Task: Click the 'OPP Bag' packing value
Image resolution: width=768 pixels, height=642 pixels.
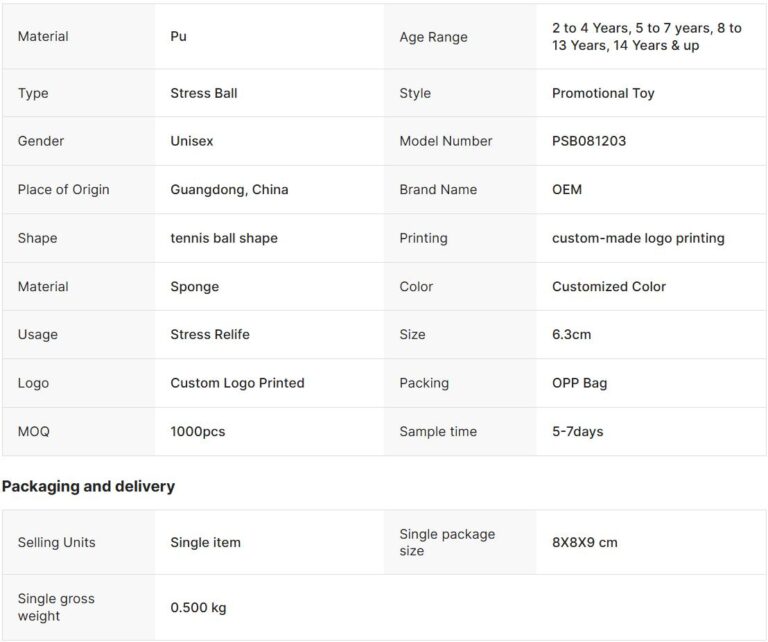Action: click(580, 383)
